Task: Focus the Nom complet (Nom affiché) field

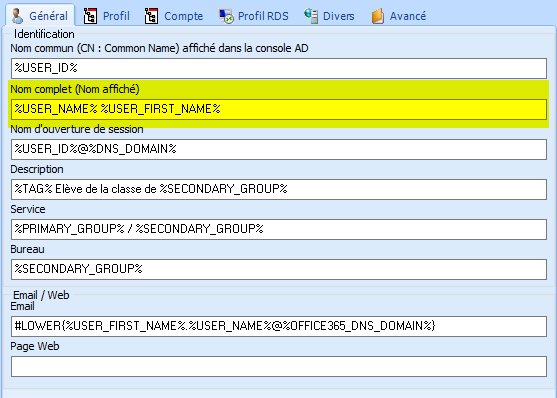Action: click(279, 109)
